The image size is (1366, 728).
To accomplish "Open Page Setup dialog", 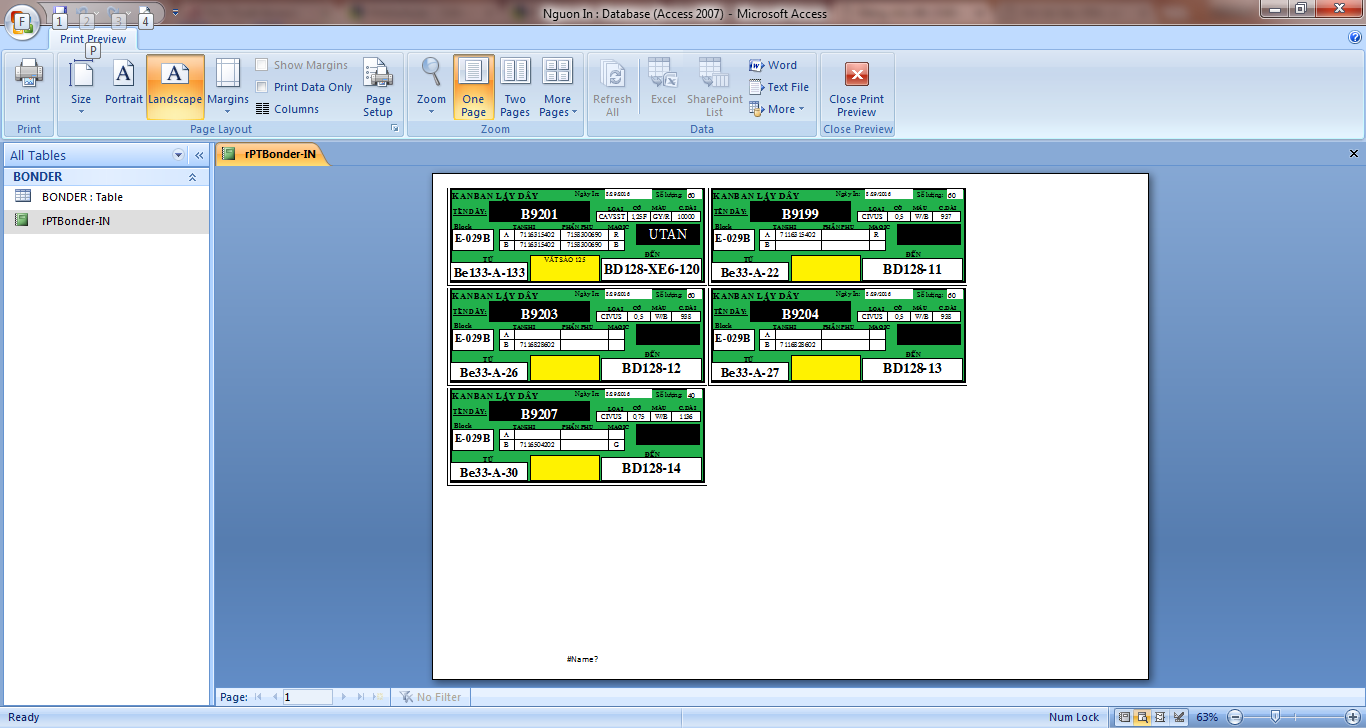I will [378, 88].
